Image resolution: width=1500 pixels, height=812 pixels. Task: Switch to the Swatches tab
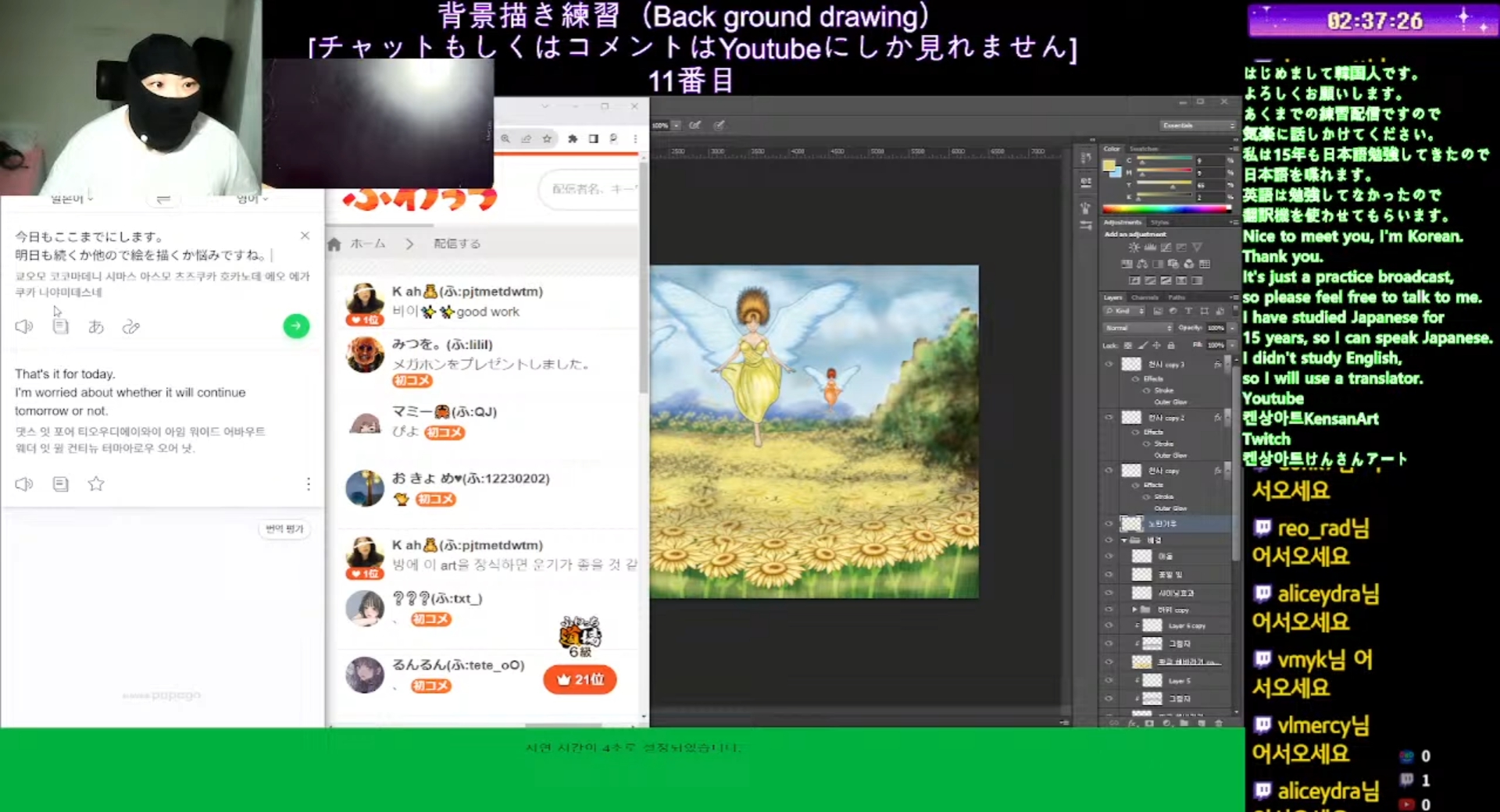pos(1145,148)
